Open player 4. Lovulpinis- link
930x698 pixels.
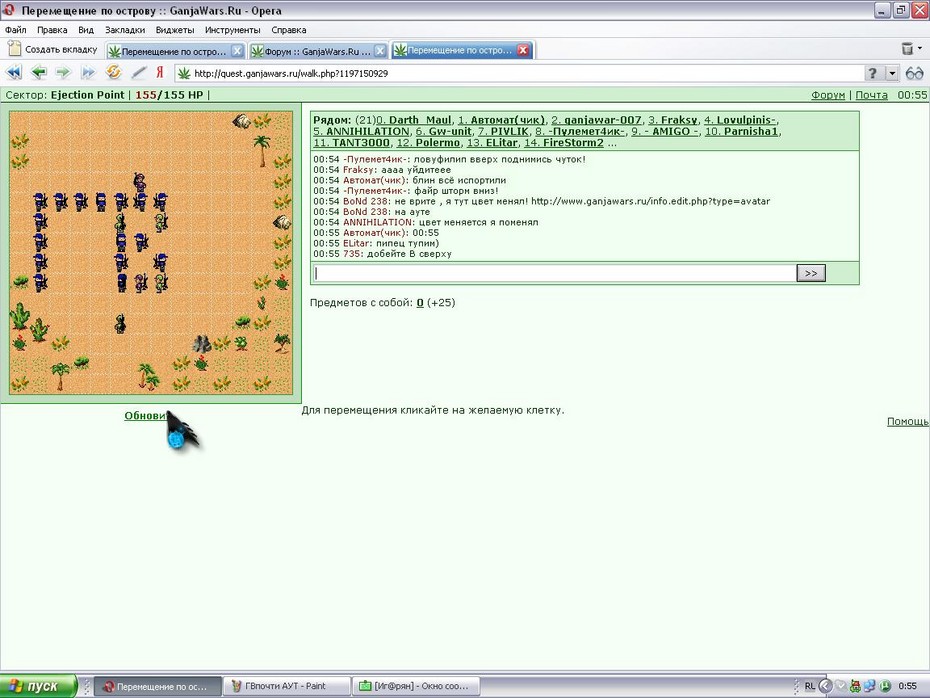[740, 120]
